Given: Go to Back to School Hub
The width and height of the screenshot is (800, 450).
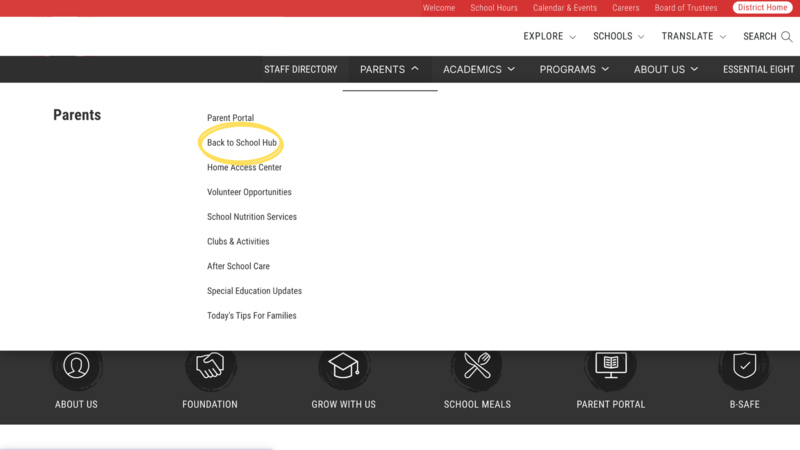Looking at the screenshot, I should 241,143.
